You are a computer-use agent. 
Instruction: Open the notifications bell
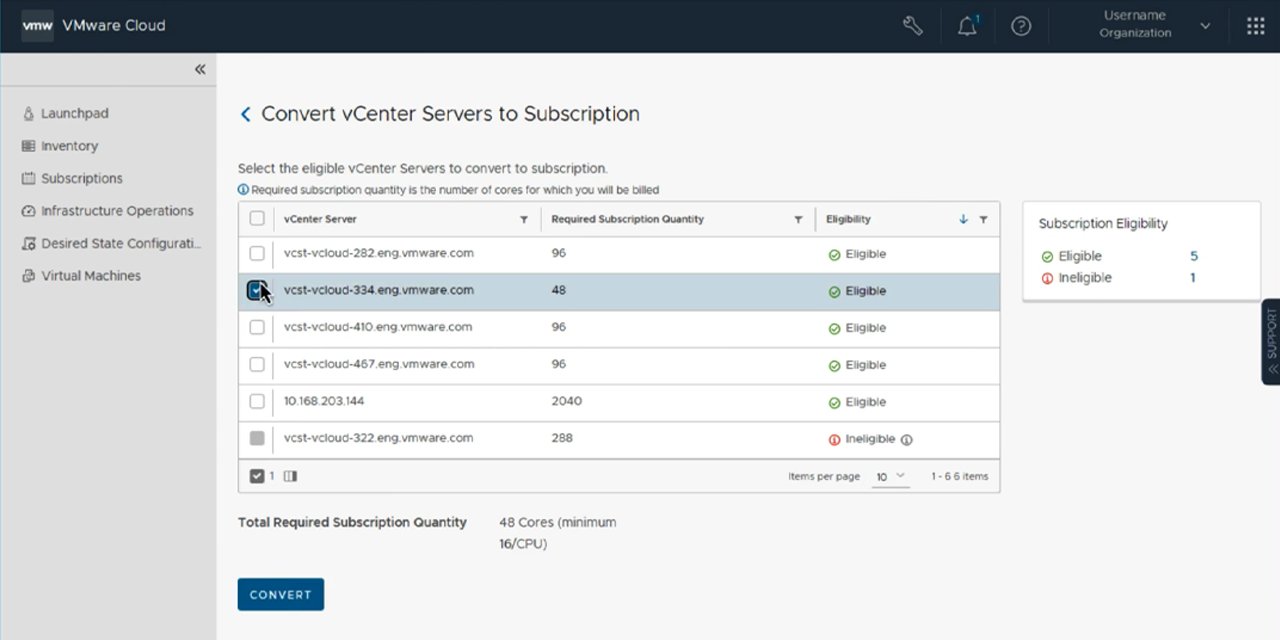tap(967, 26)
